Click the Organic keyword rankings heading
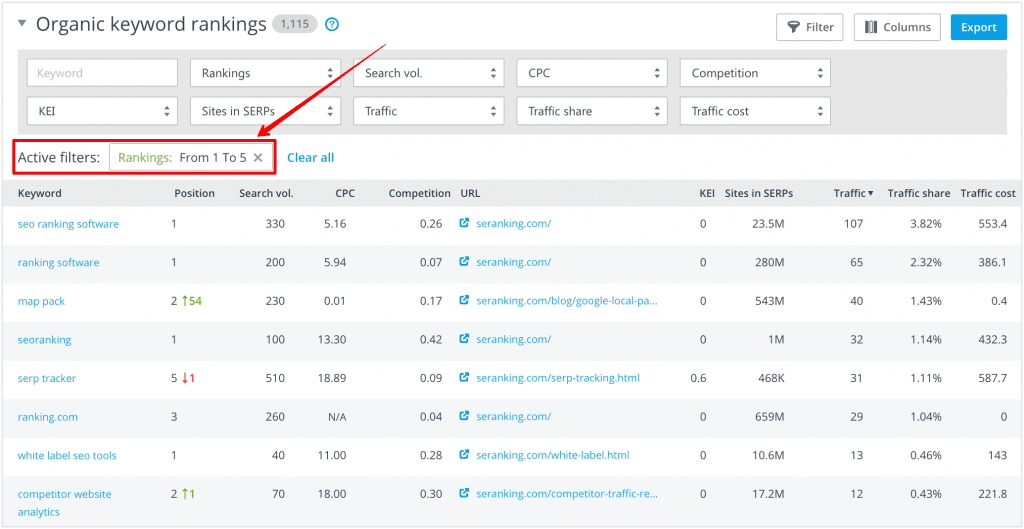The height and width of the screenshot is (529, 1024). 151,25
